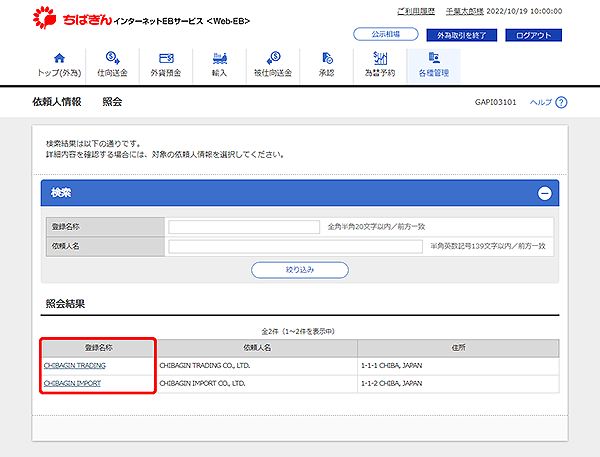The image size is (600, 457).
Task: Click the ちばぎん logo
Action: (73, 18)
